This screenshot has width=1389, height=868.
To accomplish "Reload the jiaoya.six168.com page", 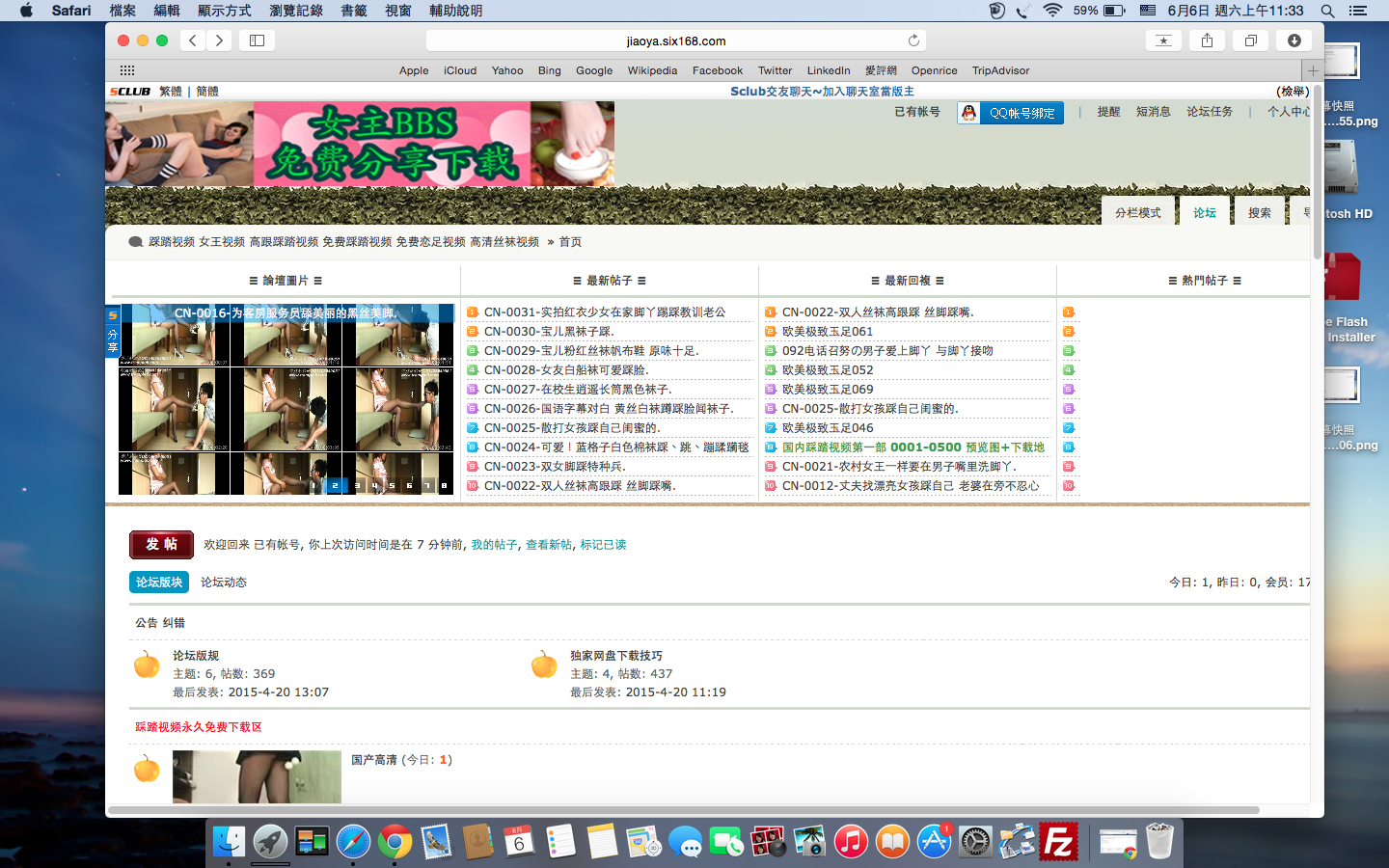I will pos(913,41).
